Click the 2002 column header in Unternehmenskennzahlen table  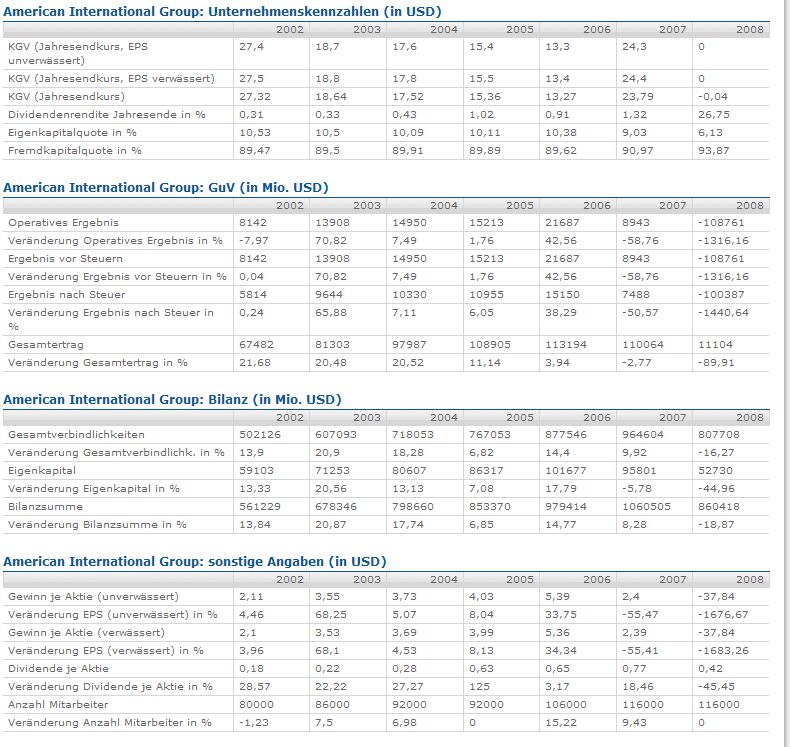point(290,30)
